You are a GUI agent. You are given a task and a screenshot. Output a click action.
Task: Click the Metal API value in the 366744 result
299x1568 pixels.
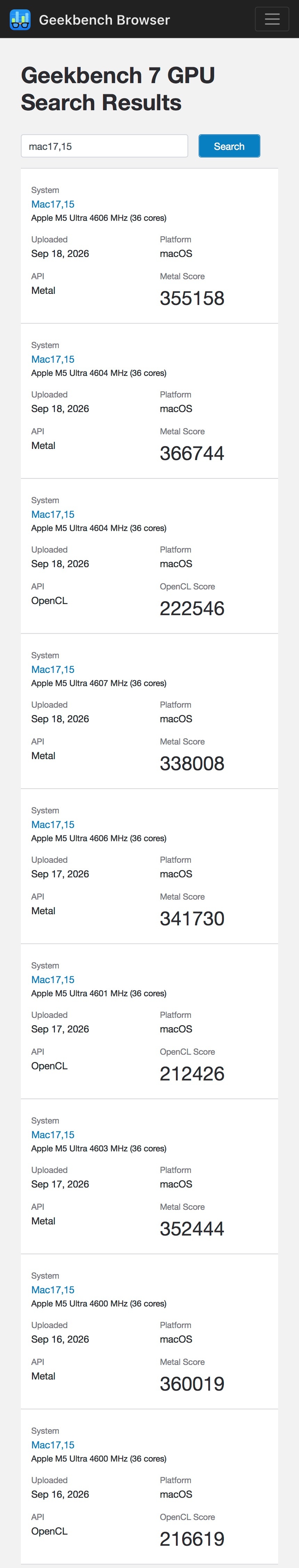43,445
